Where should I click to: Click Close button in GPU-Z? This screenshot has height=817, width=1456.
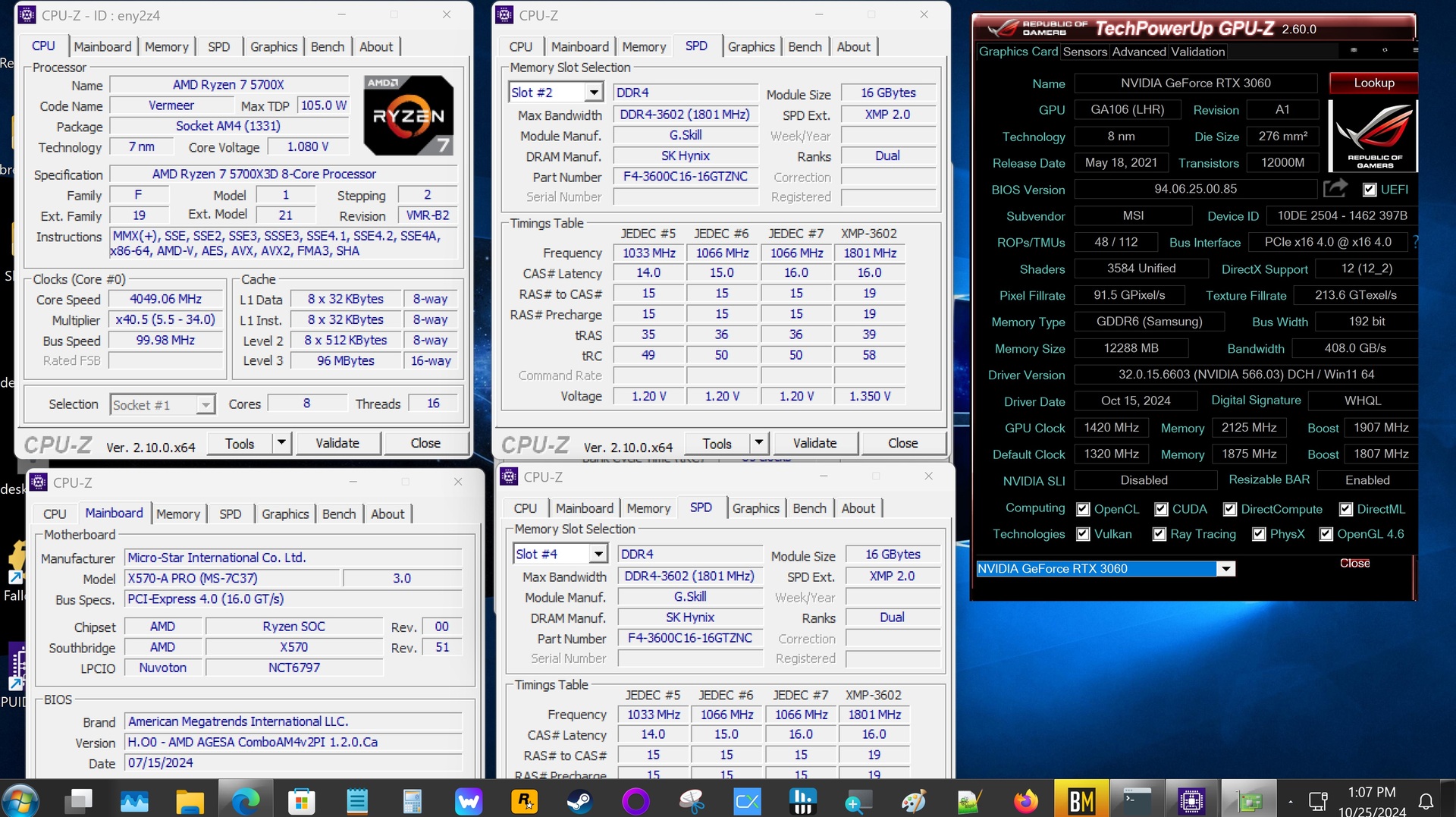coord(1354,563)
